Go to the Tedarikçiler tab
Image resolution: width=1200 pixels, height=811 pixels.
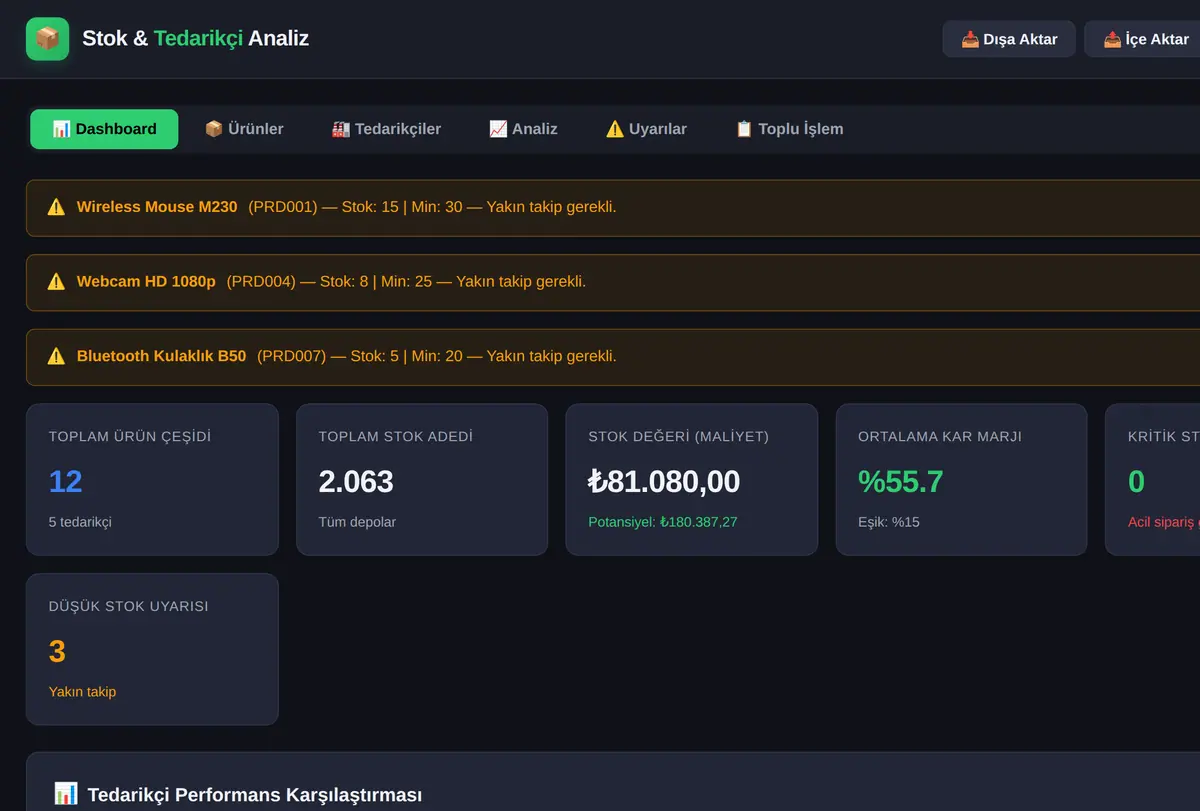click(x=386, y=129)
